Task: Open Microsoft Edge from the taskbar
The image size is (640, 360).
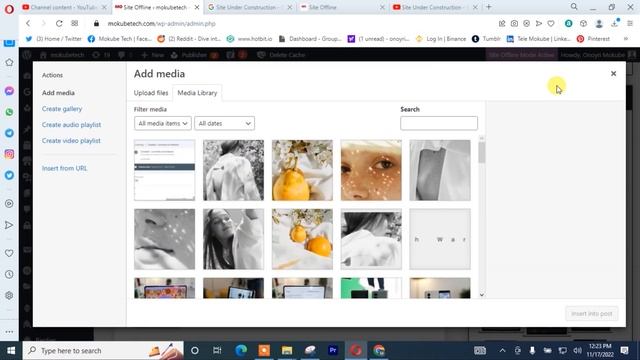Action: tap(241, 350)
